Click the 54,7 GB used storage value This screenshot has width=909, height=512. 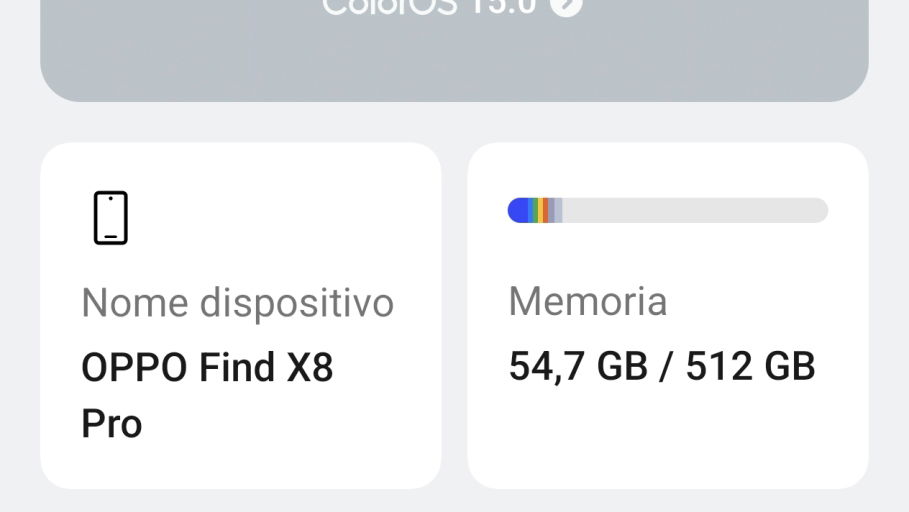coord(578,366)
